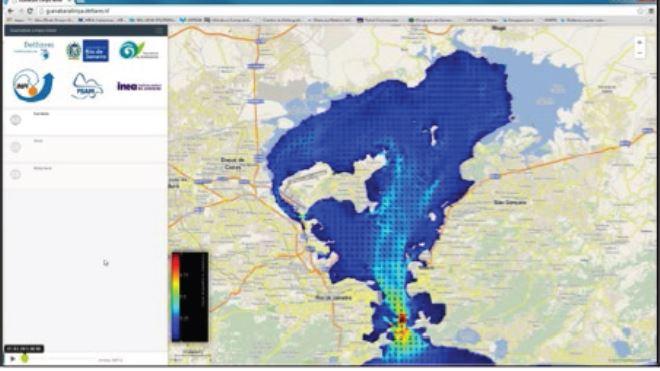Click the map zoom out button
This screenshot has width=660, height=371.
(x=639, y=53)
